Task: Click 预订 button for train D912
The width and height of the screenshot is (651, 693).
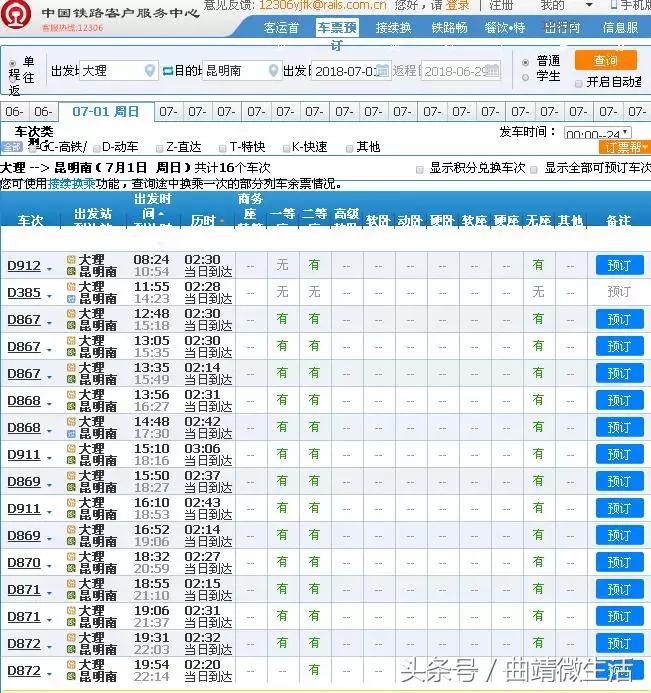Action: click(x=619, y=265)
